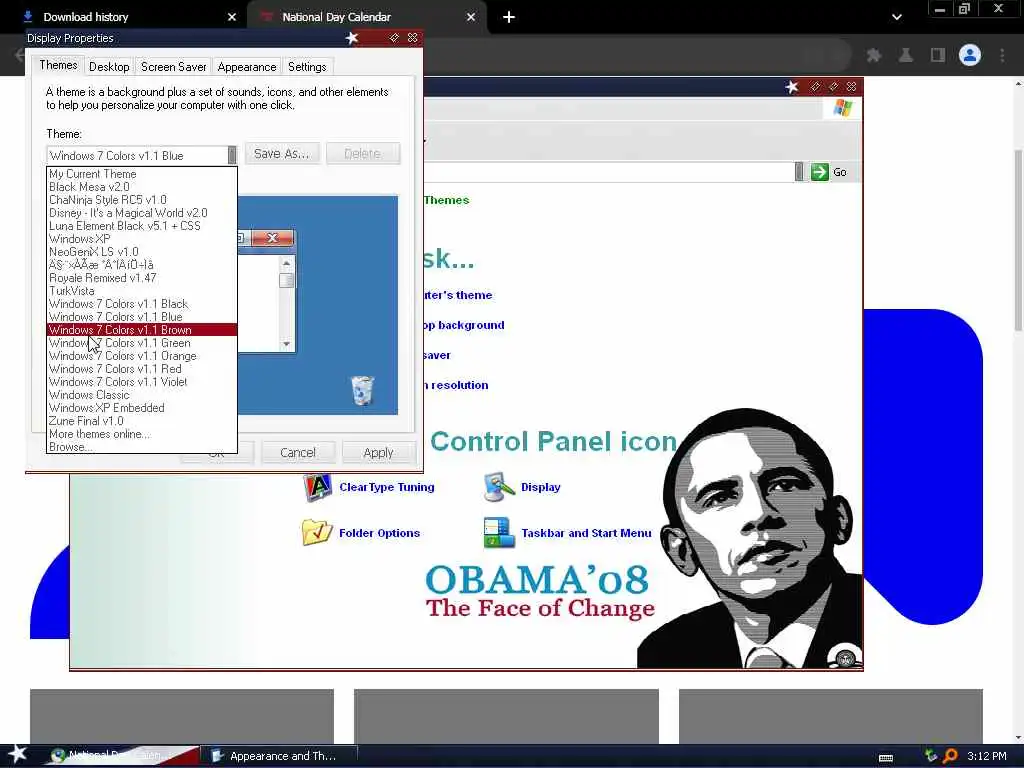This screenshot has height=768, width=1024.
Task: Open the tab search chevron dropdown
Action: click(x=897, y=17)
